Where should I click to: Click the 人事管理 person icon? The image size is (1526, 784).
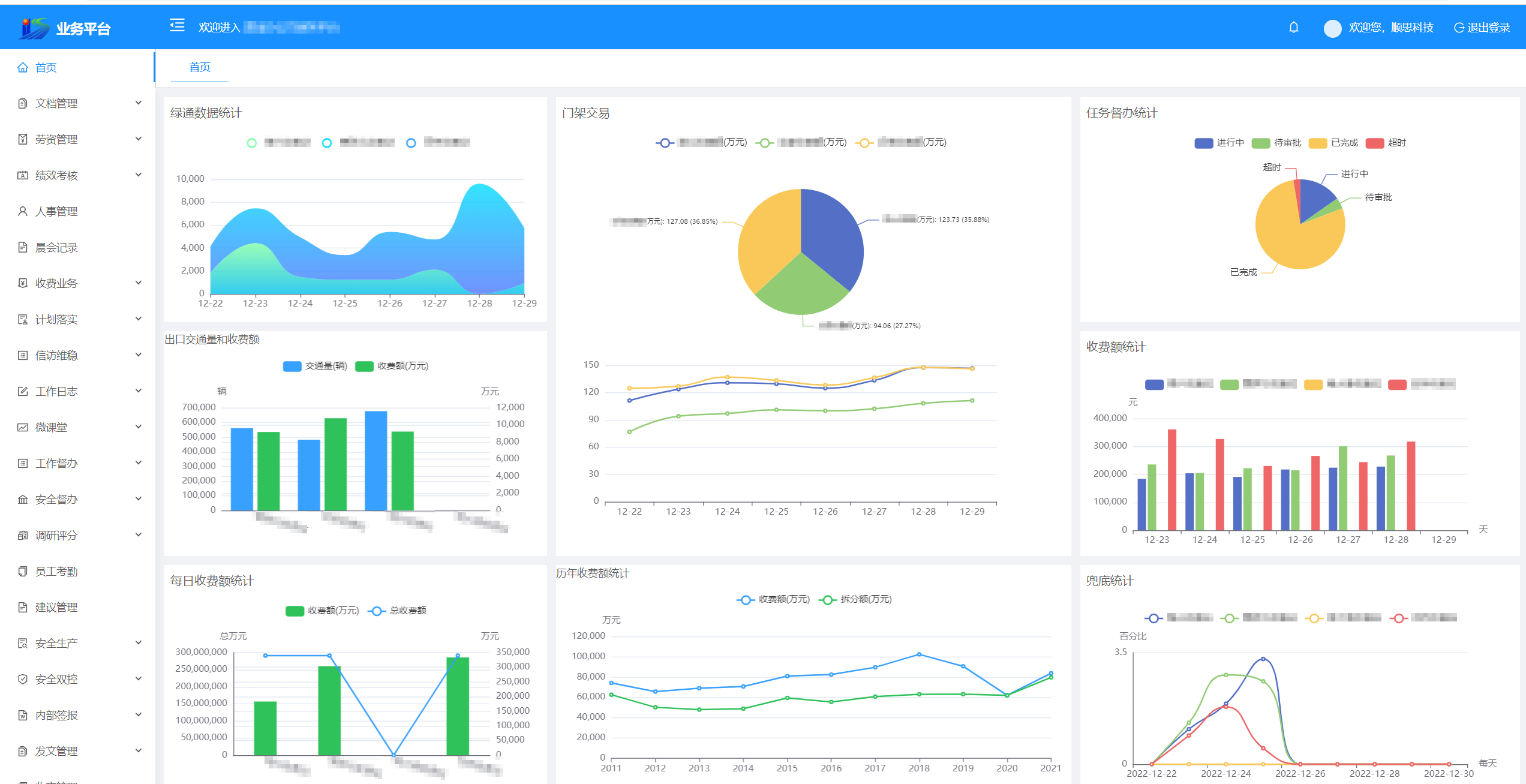tap(23, 212)
